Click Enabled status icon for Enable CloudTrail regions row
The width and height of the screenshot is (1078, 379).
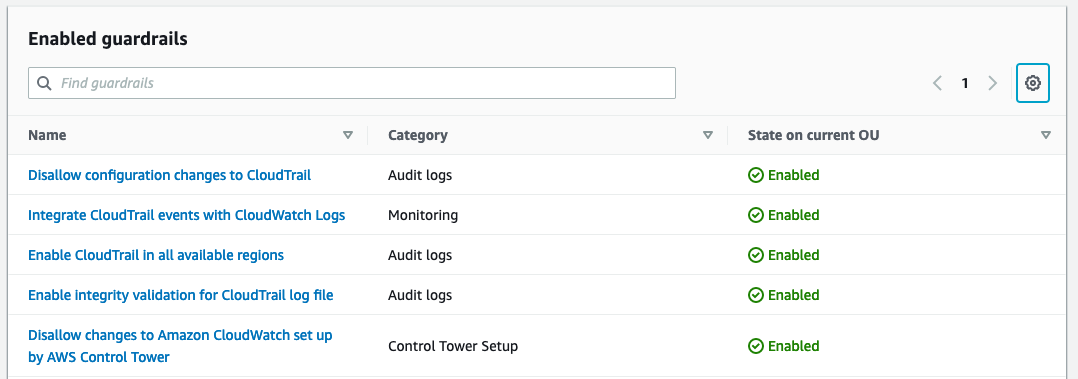756,255
